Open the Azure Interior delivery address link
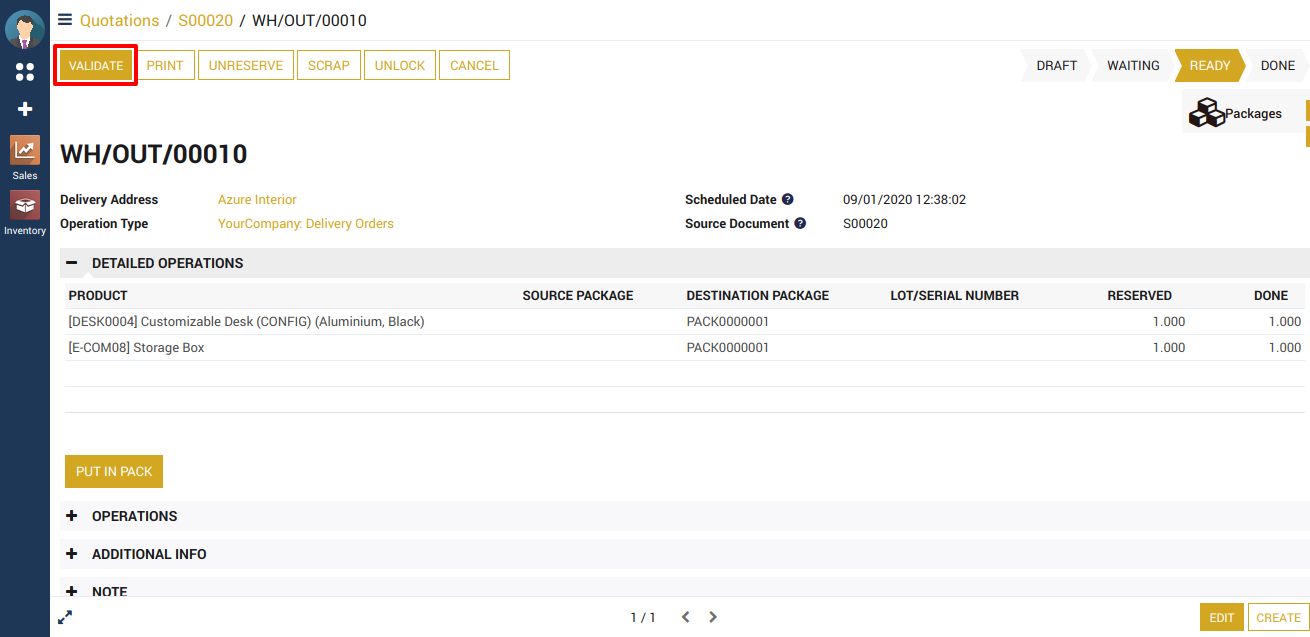 pos(257,200)
